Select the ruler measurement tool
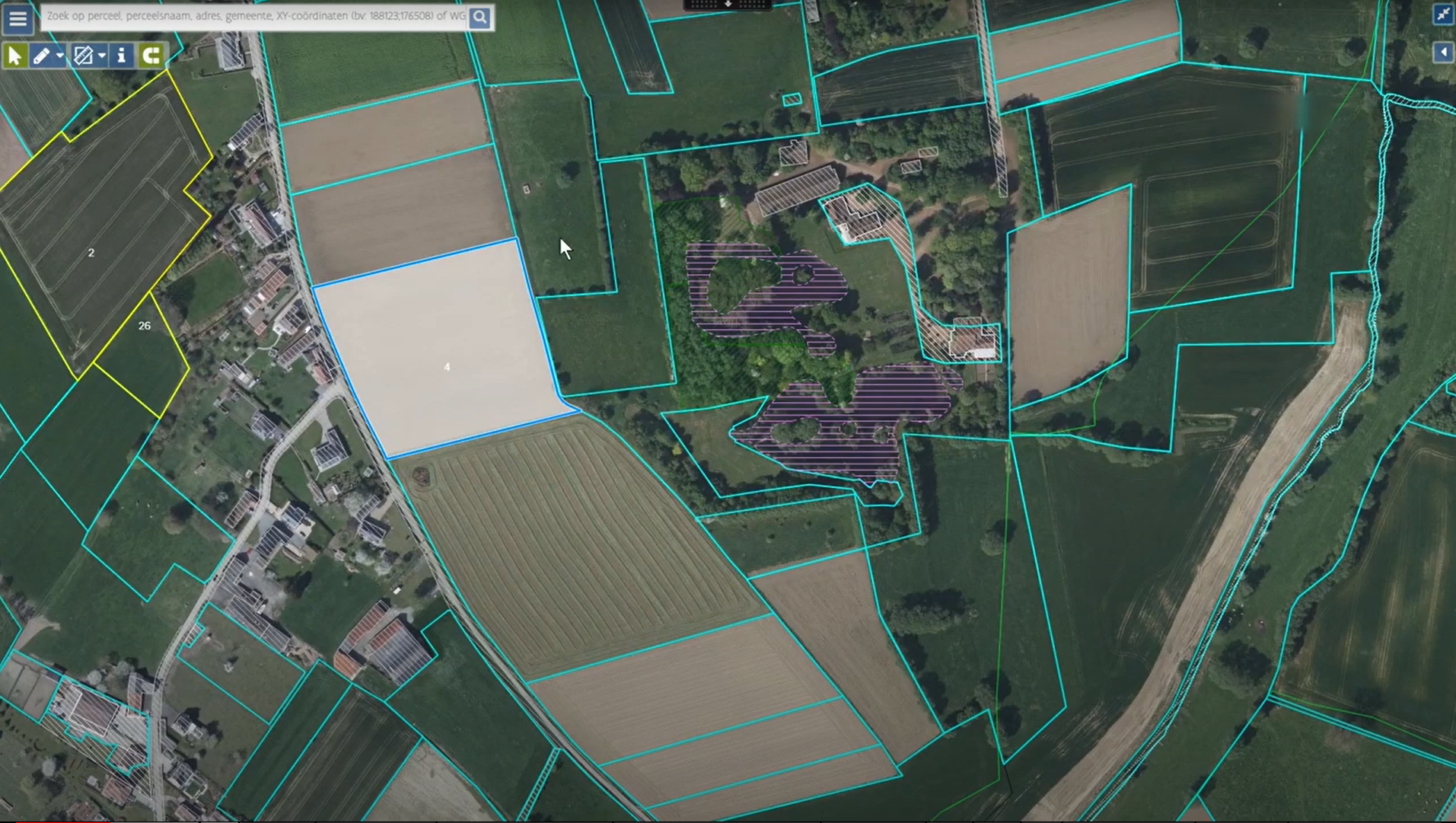Screen dimensions: 1456x823 coord(83,56)
